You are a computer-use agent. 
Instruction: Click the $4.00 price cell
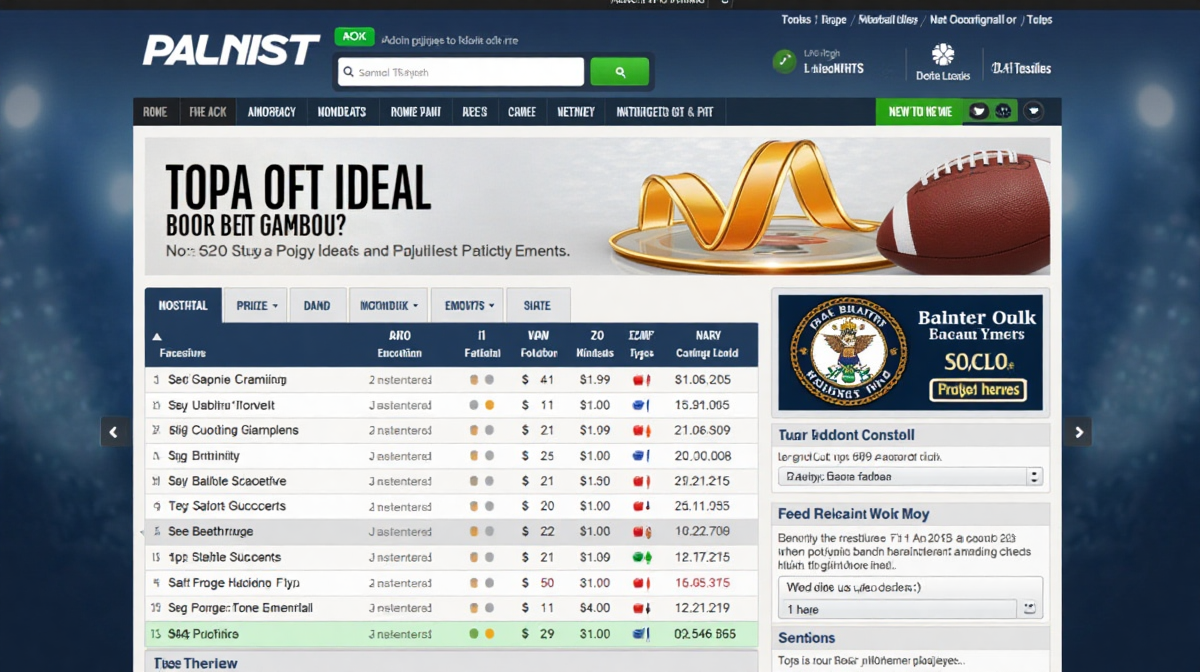[595, 608]
